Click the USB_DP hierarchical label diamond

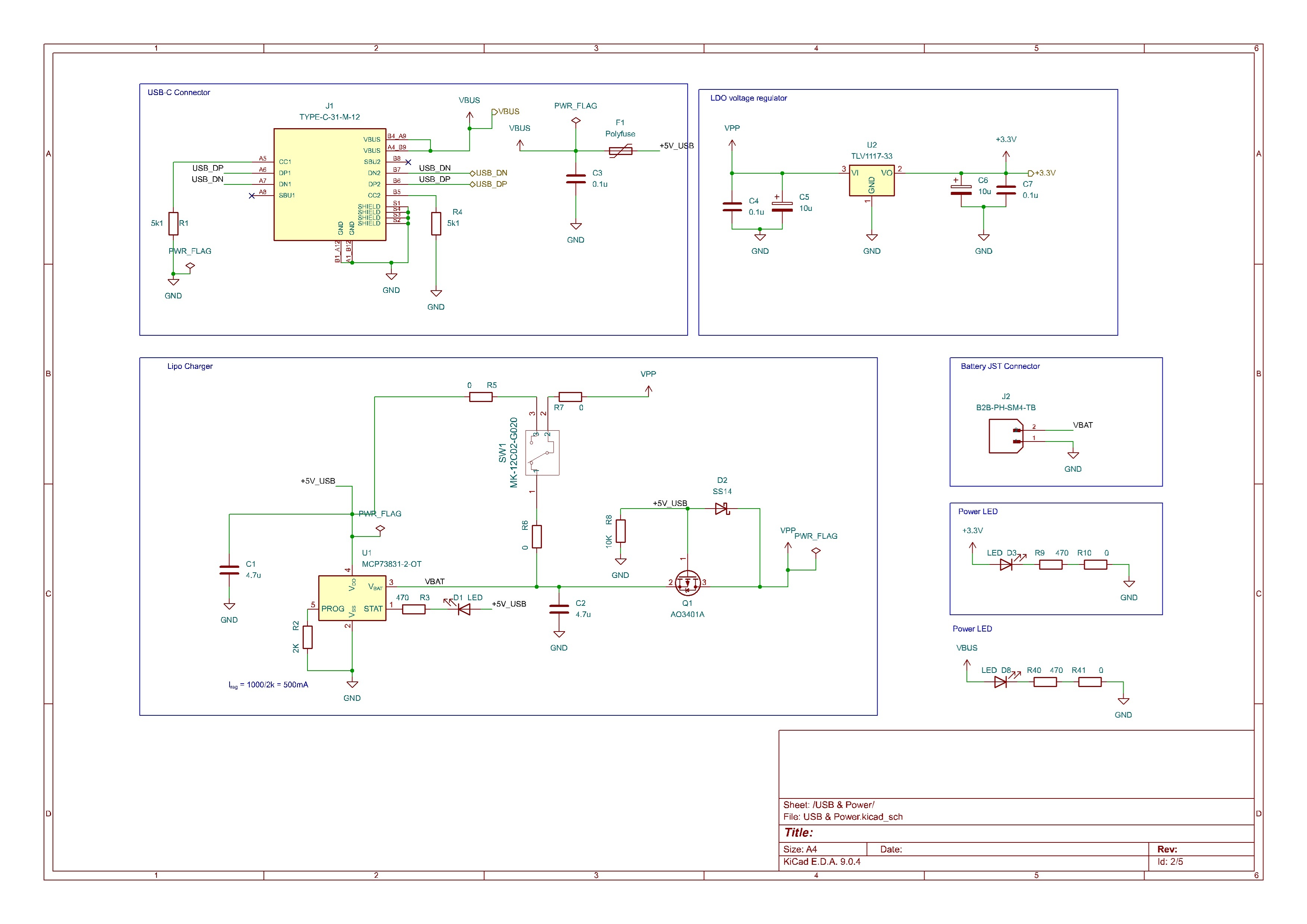pos(473,184)
